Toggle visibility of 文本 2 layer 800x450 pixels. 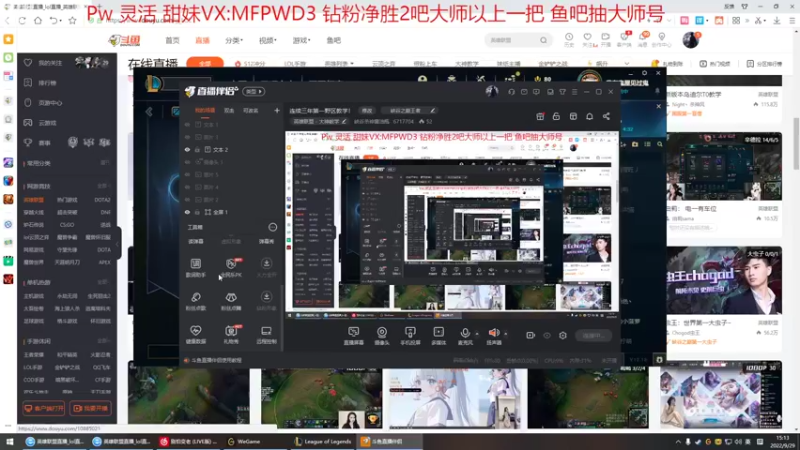point(187,149)
